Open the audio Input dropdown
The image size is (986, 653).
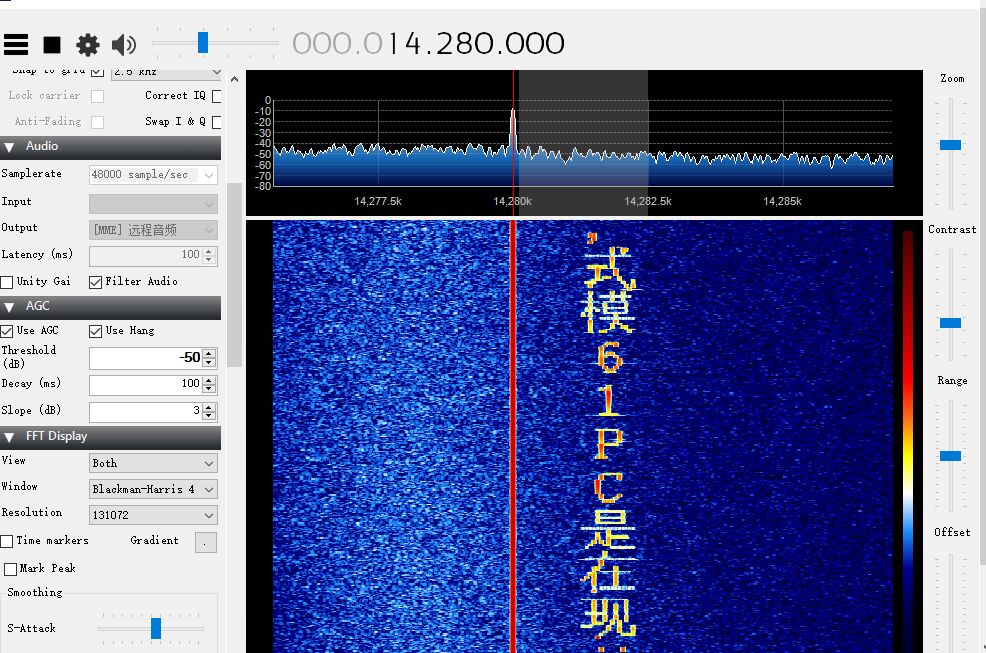point(153,204)
